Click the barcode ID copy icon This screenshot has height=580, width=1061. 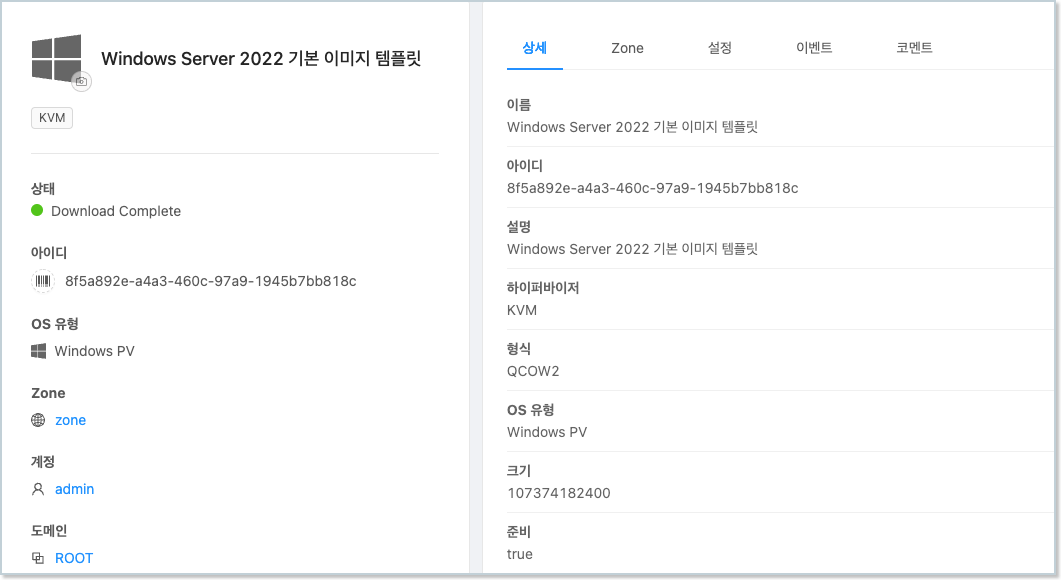[x=43, y=281]
